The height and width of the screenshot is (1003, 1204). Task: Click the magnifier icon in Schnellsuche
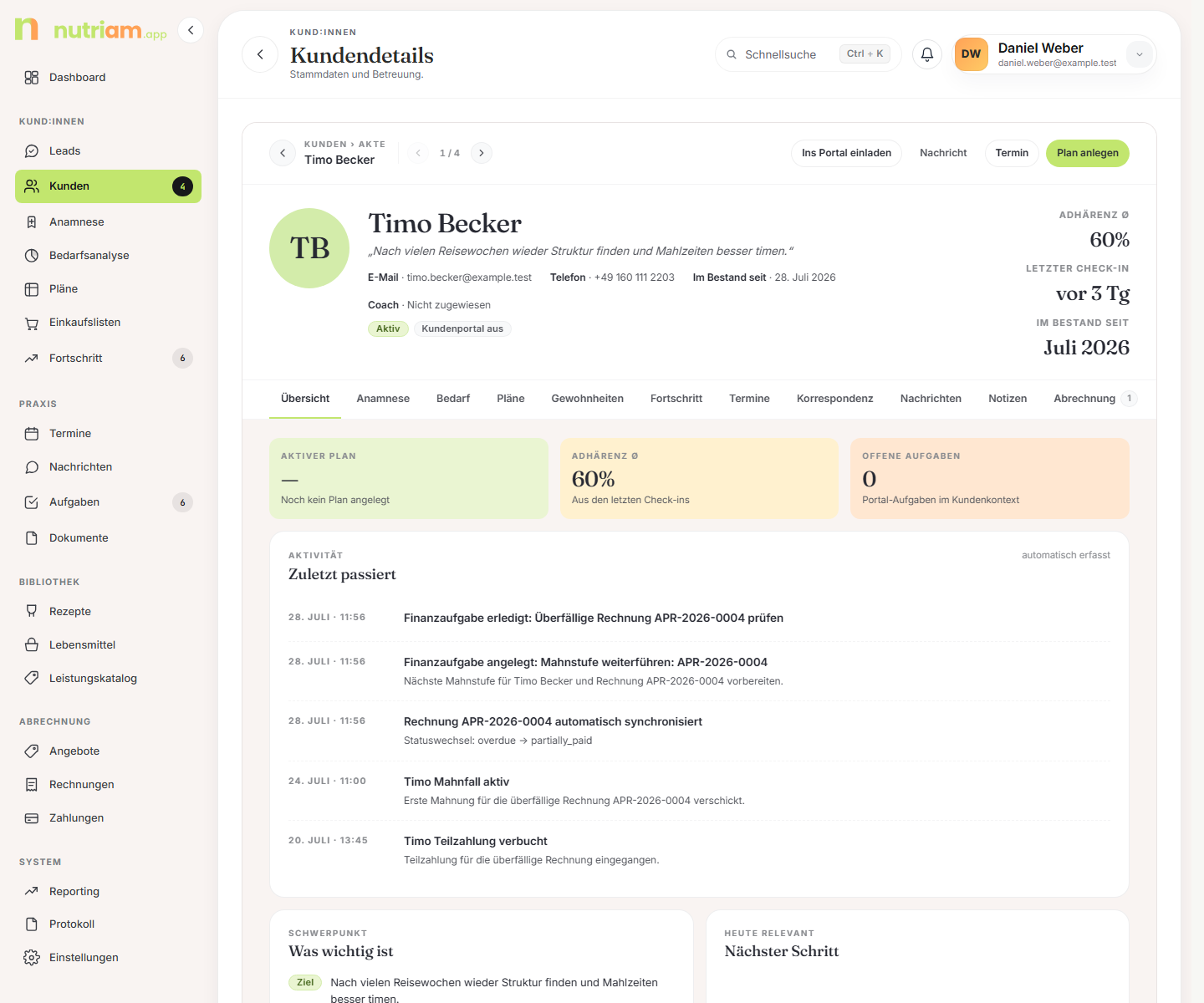[732, 54]
